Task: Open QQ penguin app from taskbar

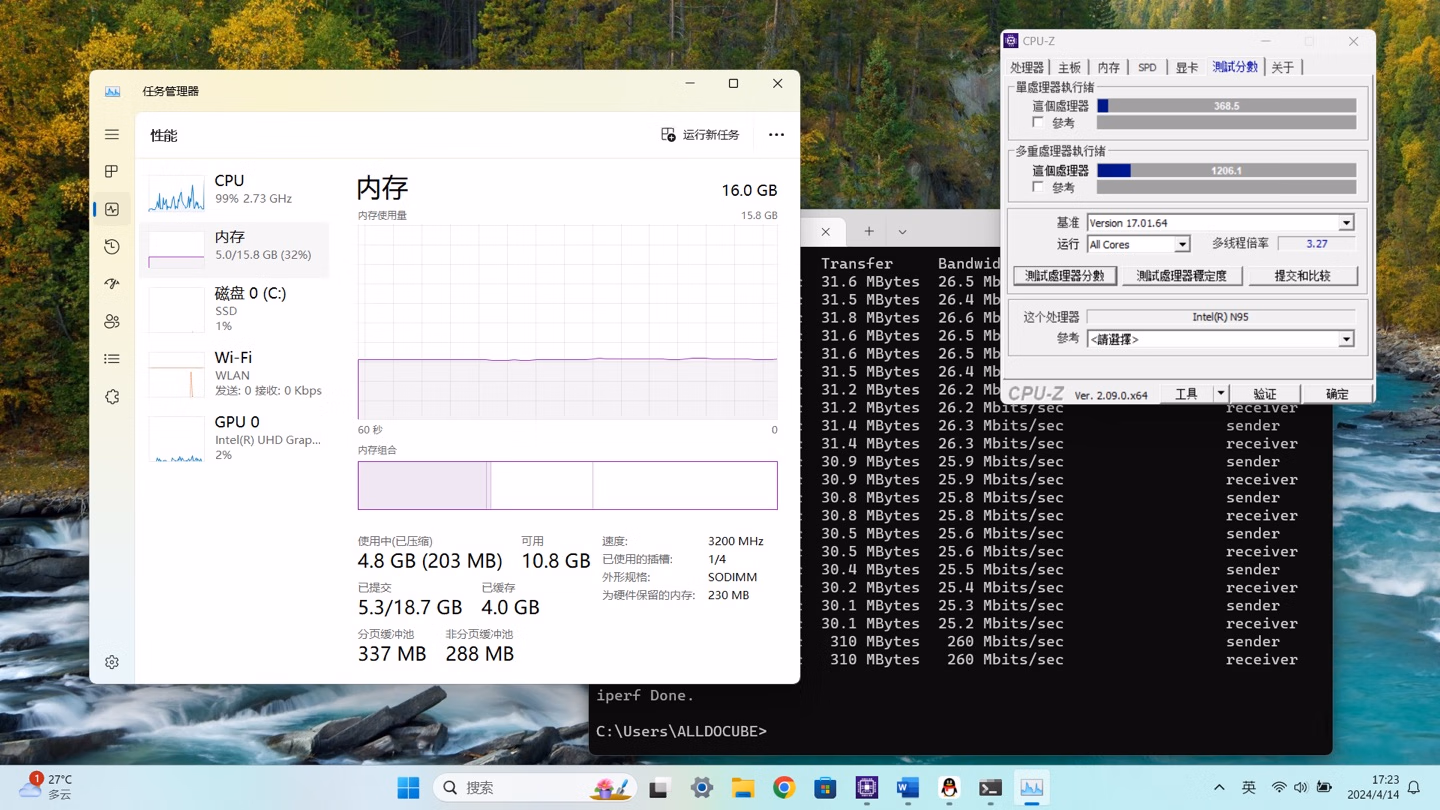Action: (x=949, y=788)
